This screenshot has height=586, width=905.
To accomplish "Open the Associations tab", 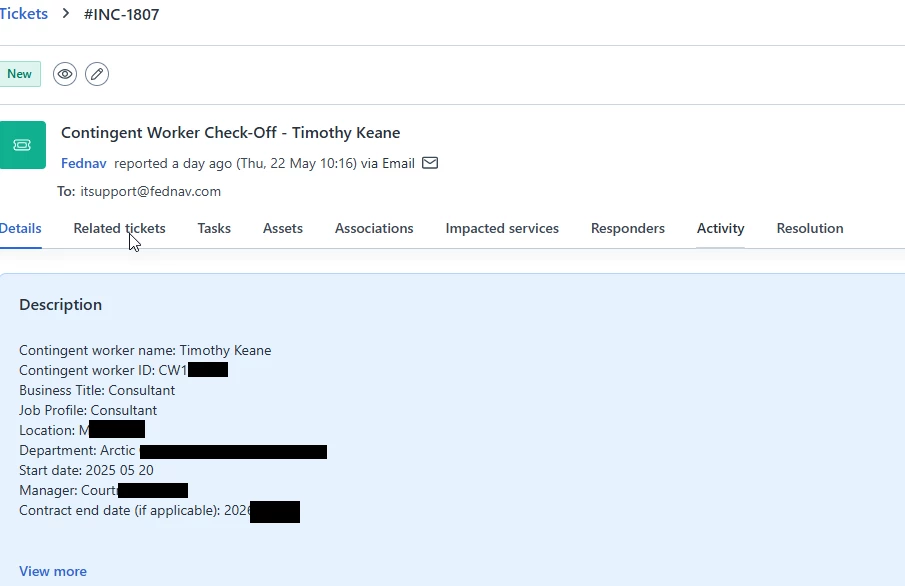I will tap(374, 229).
